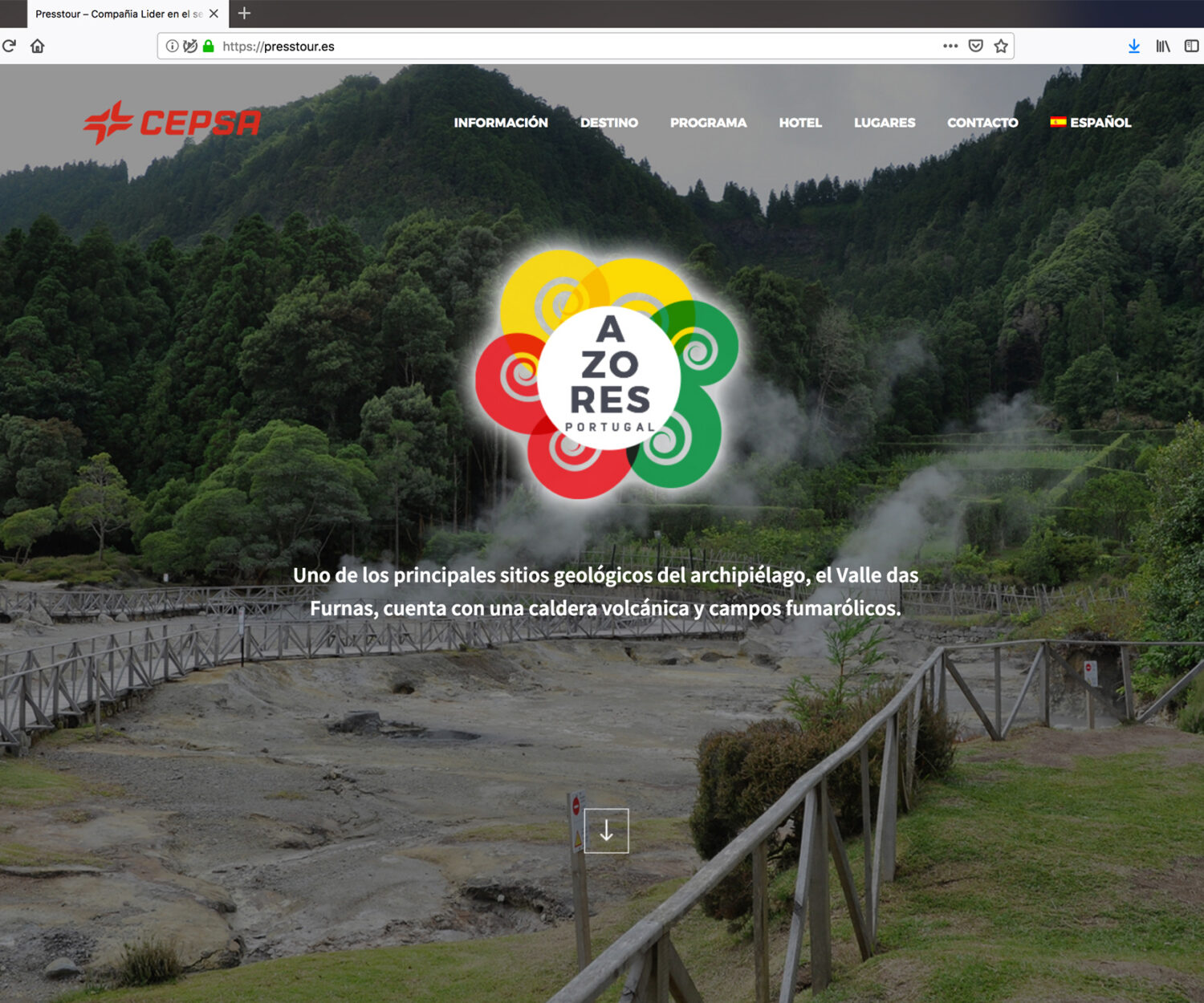Open the PROGRAMA page link
This screenshot has height=1003, width=1204.
click(708, 123)
